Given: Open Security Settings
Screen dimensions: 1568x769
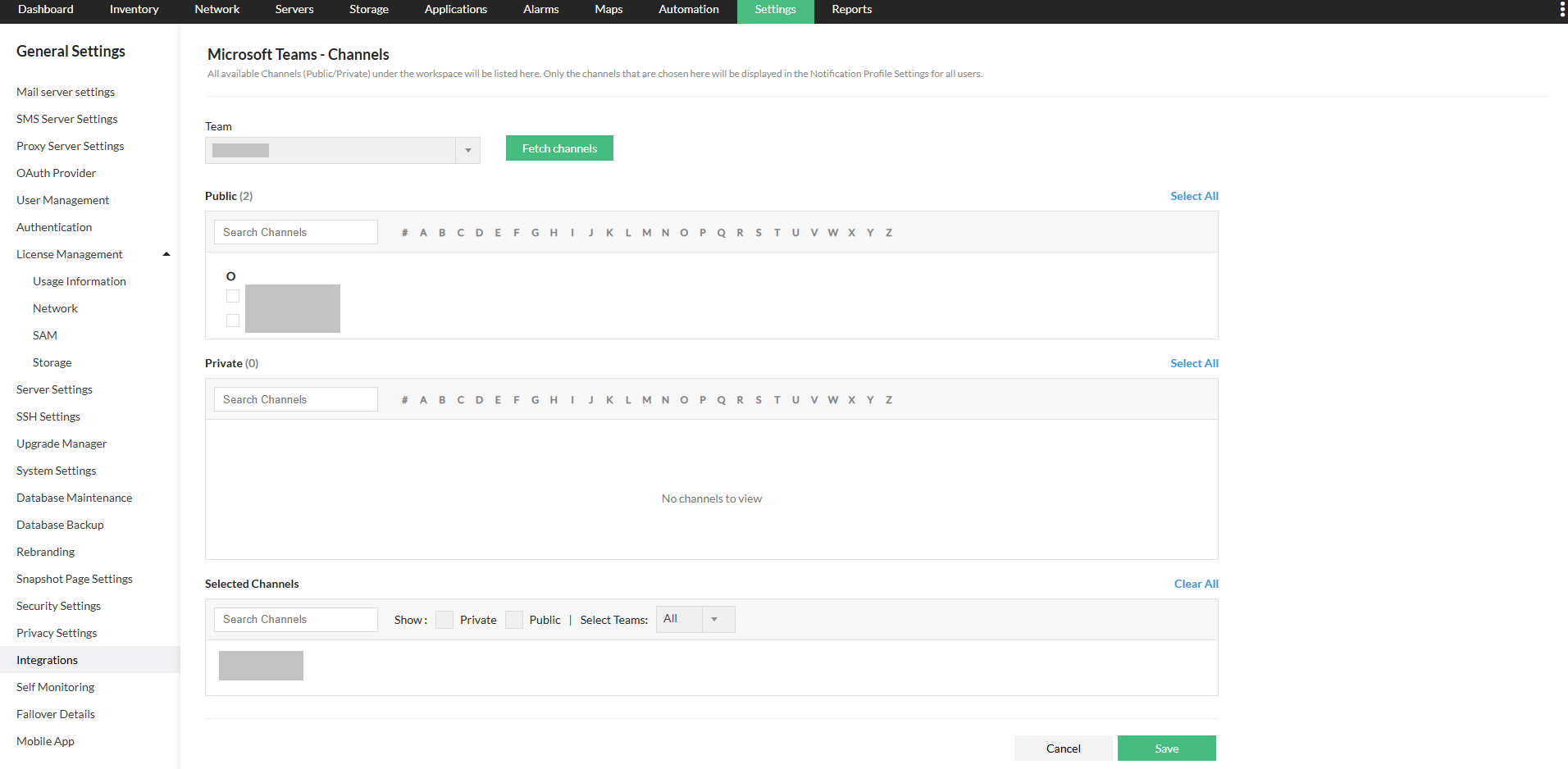Looking at the screenshot, I should pyautogui.click(x=59, y=606).
